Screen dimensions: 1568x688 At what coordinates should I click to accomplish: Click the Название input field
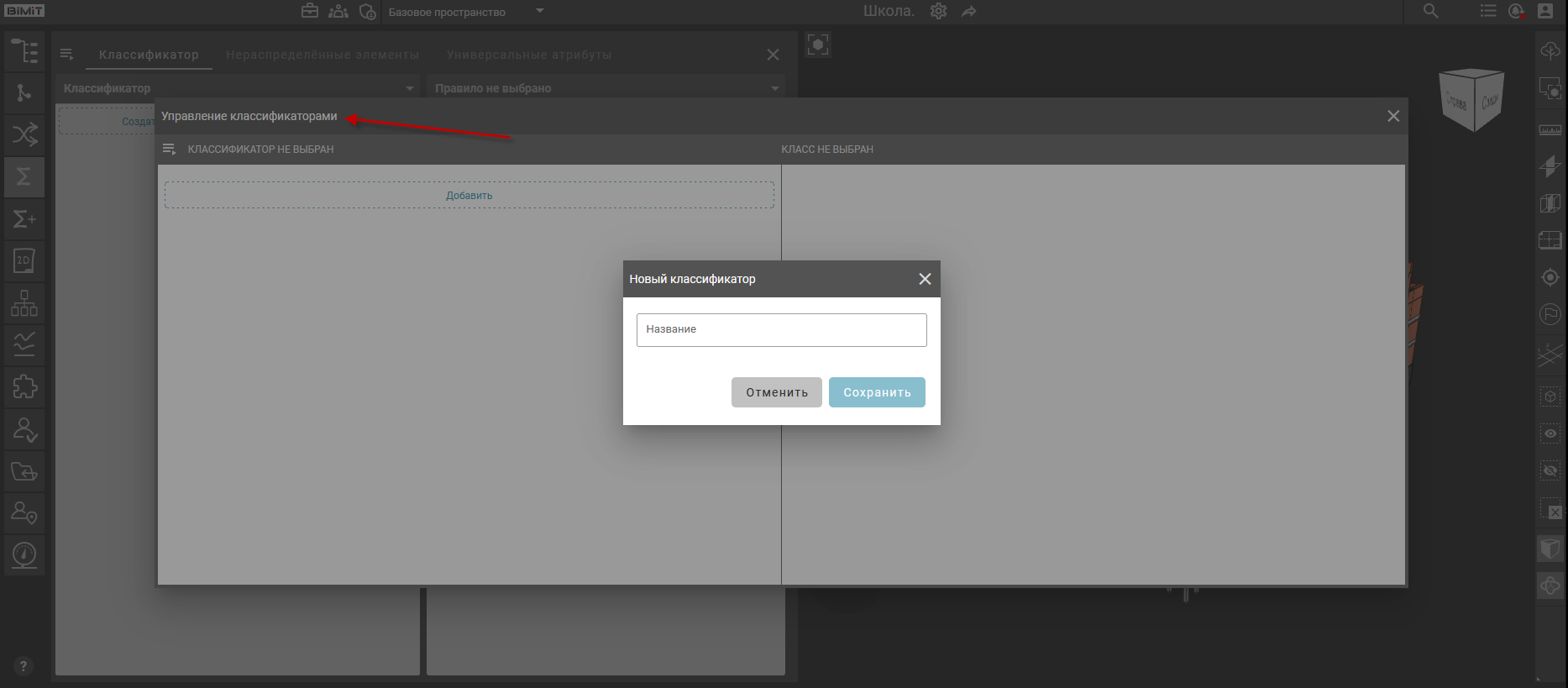[781, 329]
